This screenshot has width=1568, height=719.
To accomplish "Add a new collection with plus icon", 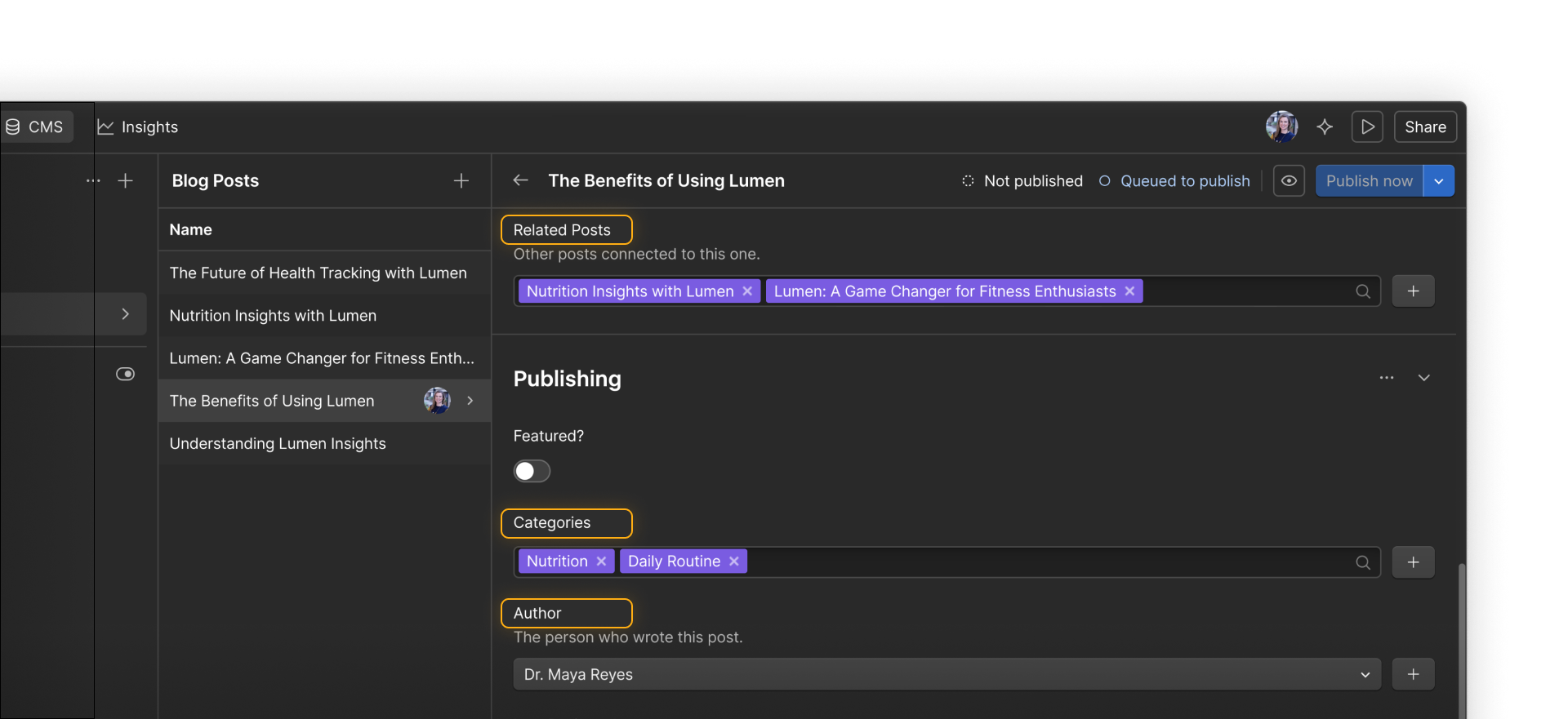I will tap(125, 180).
